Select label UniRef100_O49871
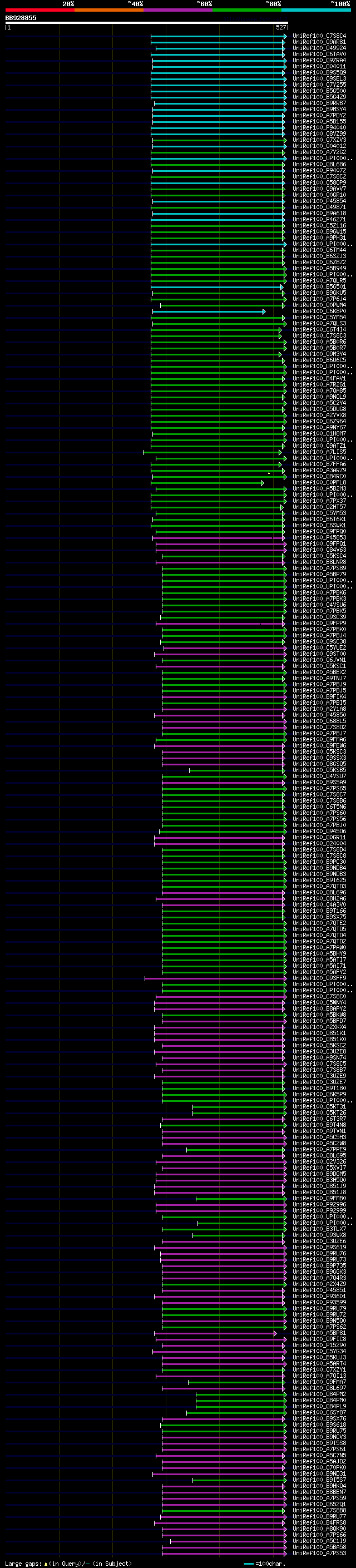356x1568 pixels. tap(319, 207)
